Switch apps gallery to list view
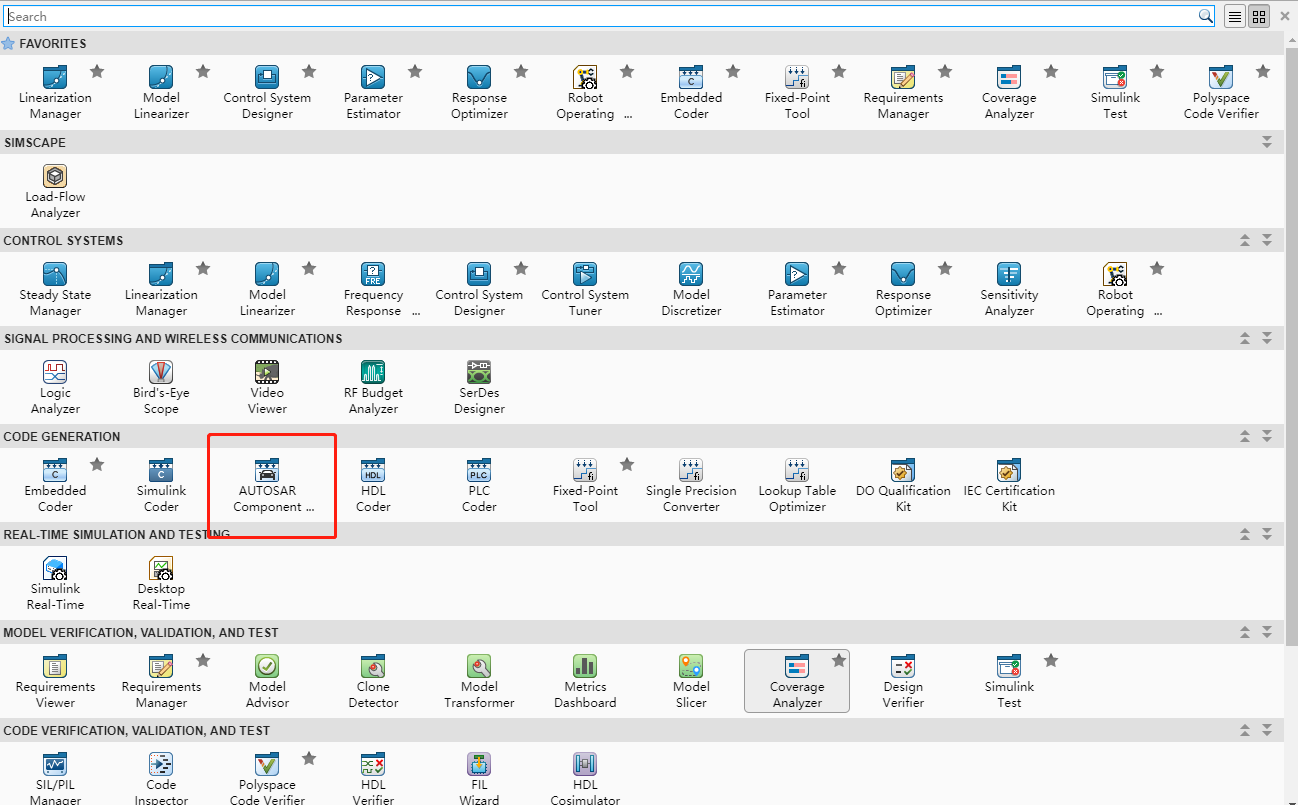Screen dimensions: 1298x805 tap(1236, 16)
